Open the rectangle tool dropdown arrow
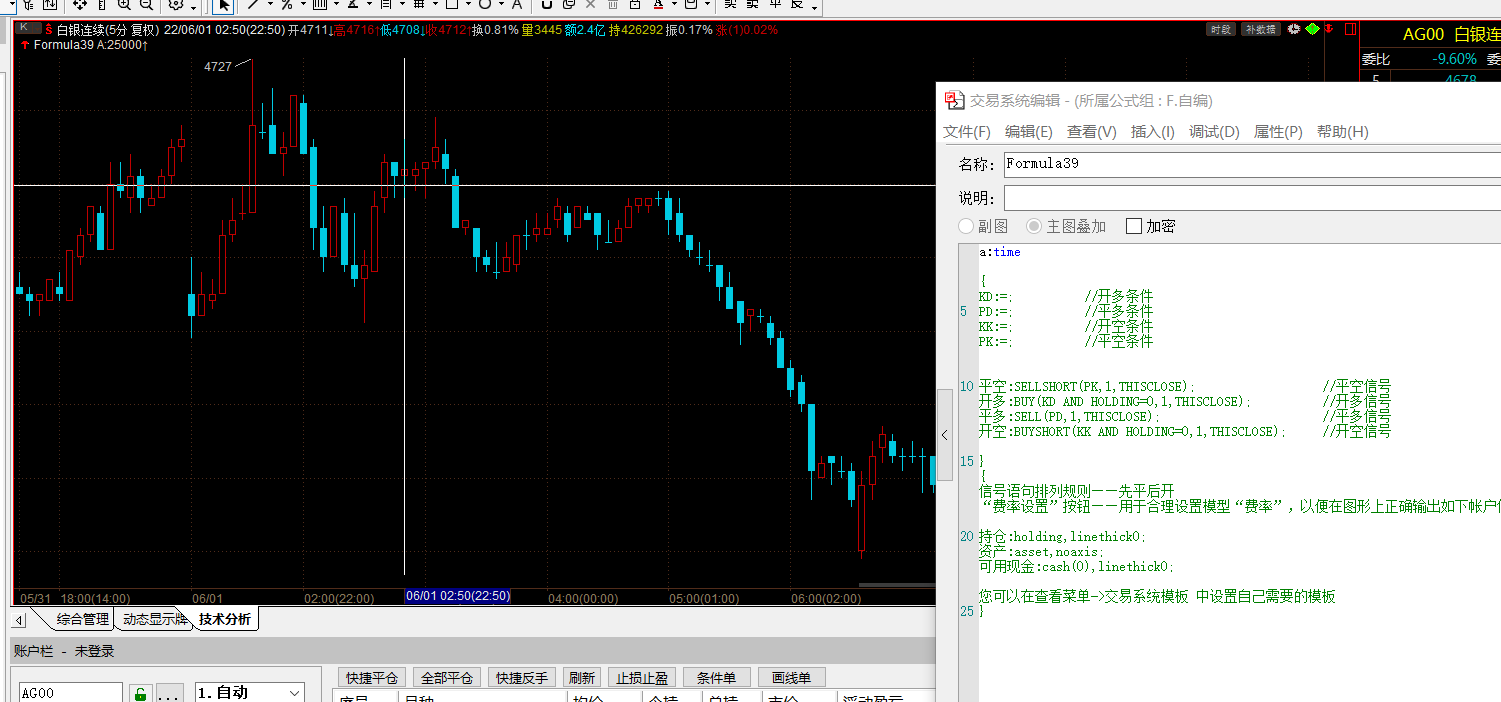The height and width of the screenshot is (702, 1501). point(469,5)
